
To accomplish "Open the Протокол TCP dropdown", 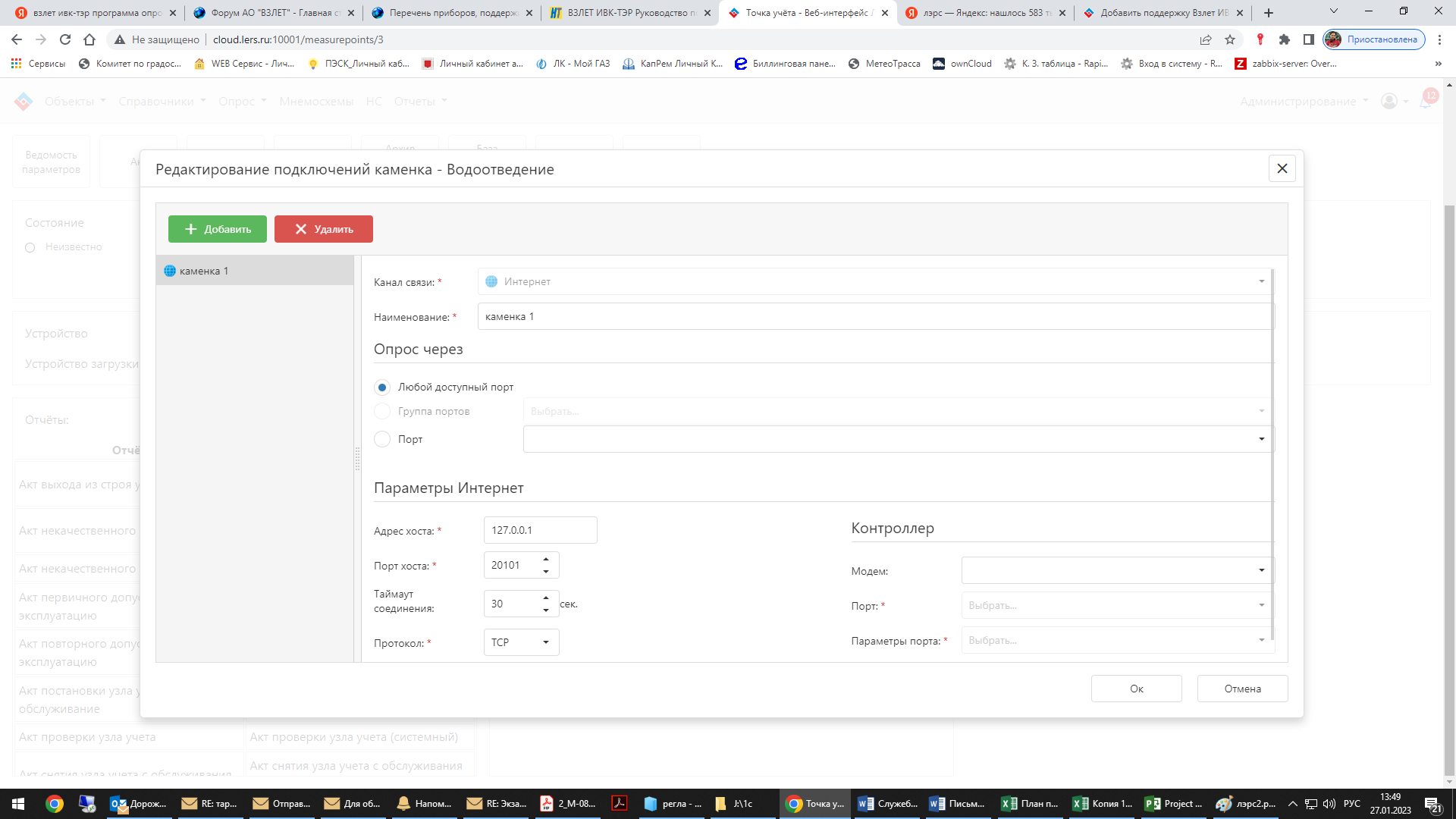I will (522, 642).
